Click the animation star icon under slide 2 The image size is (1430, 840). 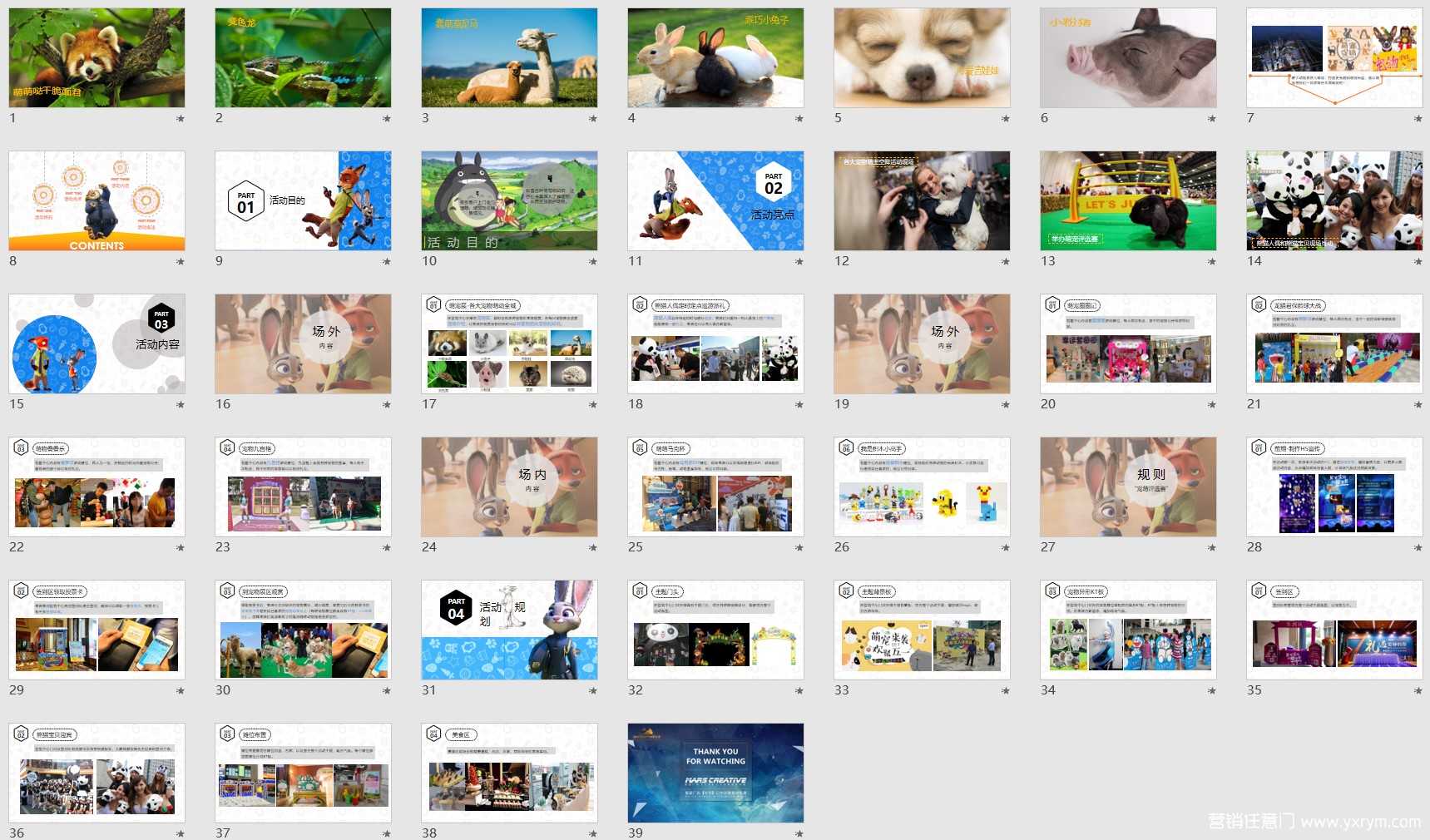tap(387, 119)
